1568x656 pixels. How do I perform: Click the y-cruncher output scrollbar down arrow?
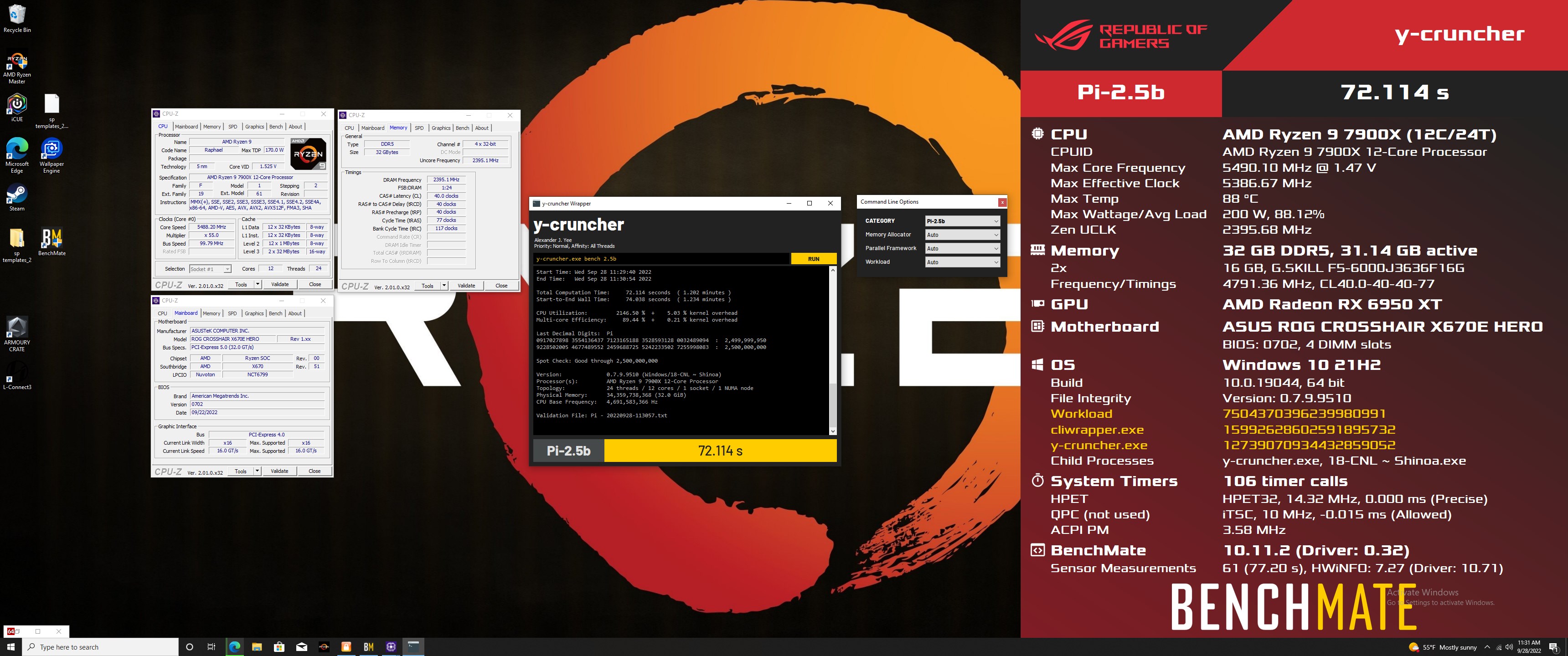pos(833,431)
